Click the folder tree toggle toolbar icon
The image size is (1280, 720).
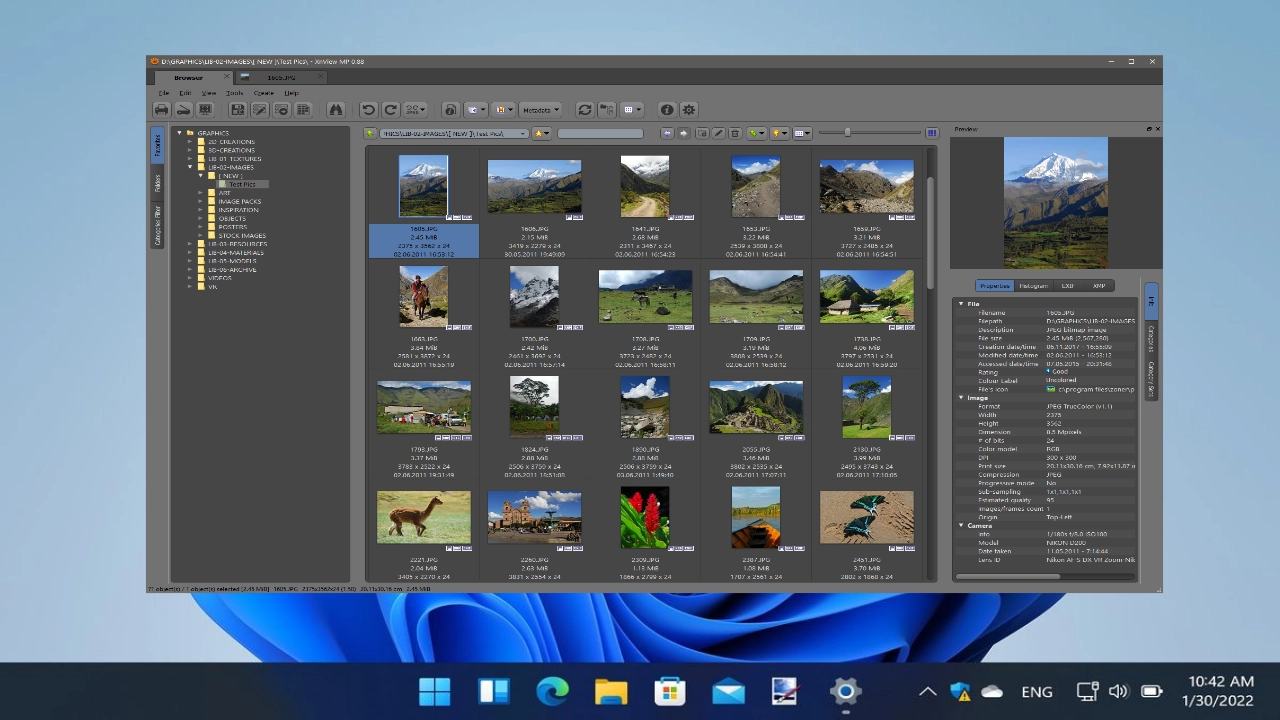coord(606,110)
